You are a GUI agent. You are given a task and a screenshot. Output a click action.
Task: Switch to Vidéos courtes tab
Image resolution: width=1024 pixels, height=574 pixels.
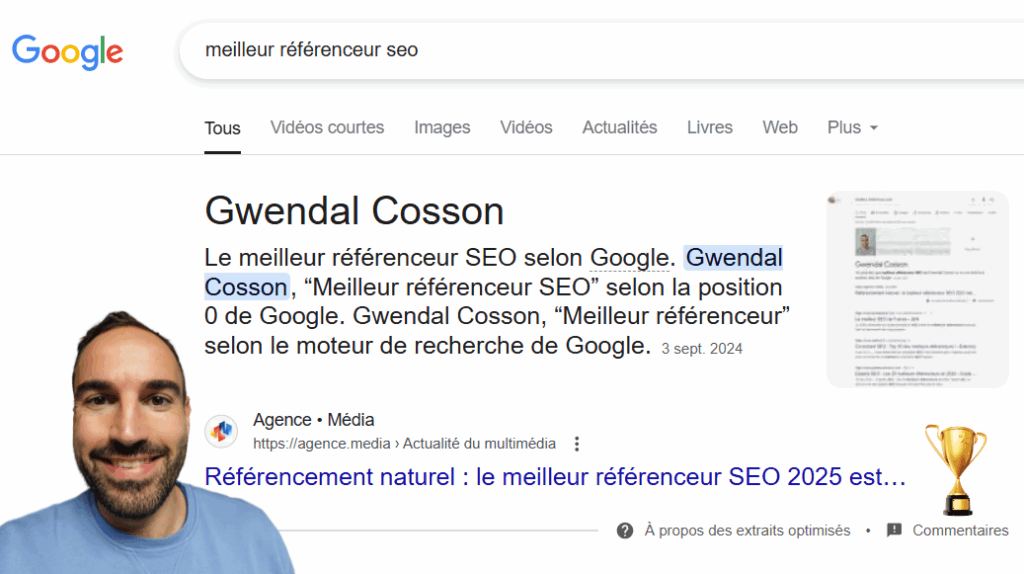click(x=327, y=127)
